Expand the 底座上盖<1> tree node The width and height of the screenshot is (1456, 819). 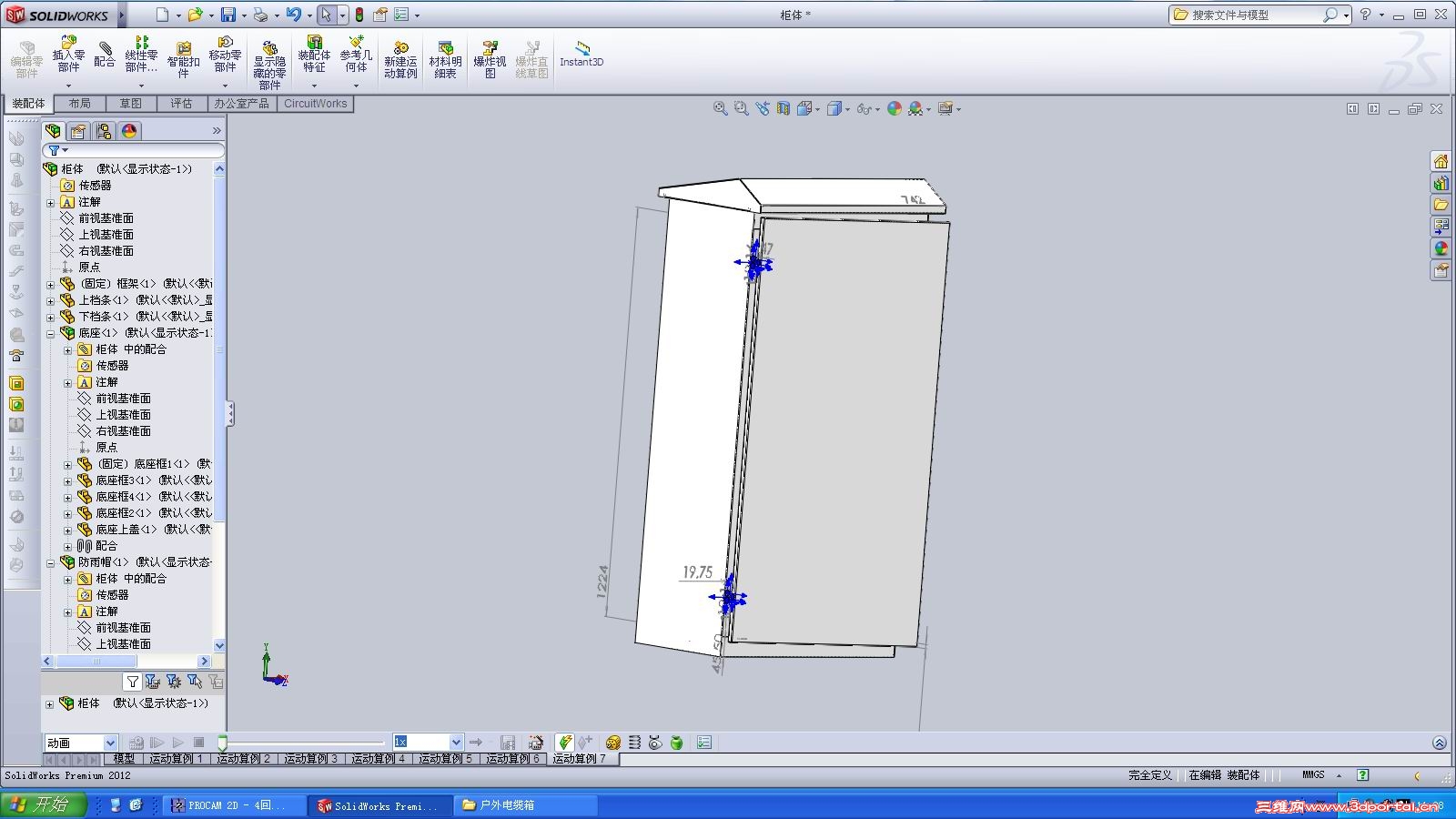[x=68, y=530]
